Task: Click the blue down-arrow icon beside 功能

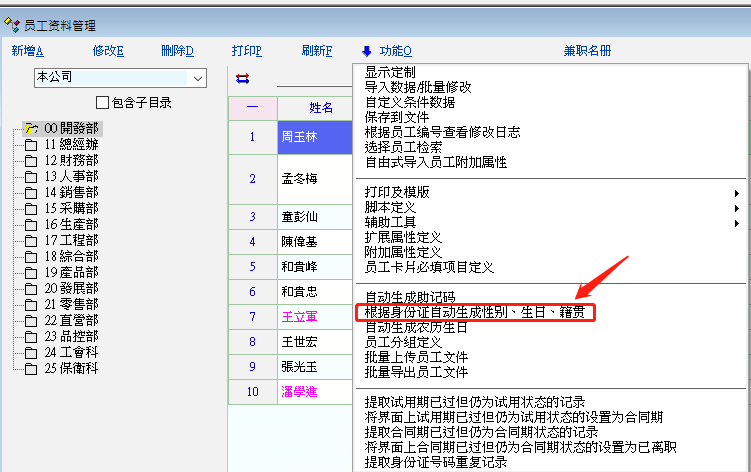Action: pyautogui.click(x=367, y=51)
